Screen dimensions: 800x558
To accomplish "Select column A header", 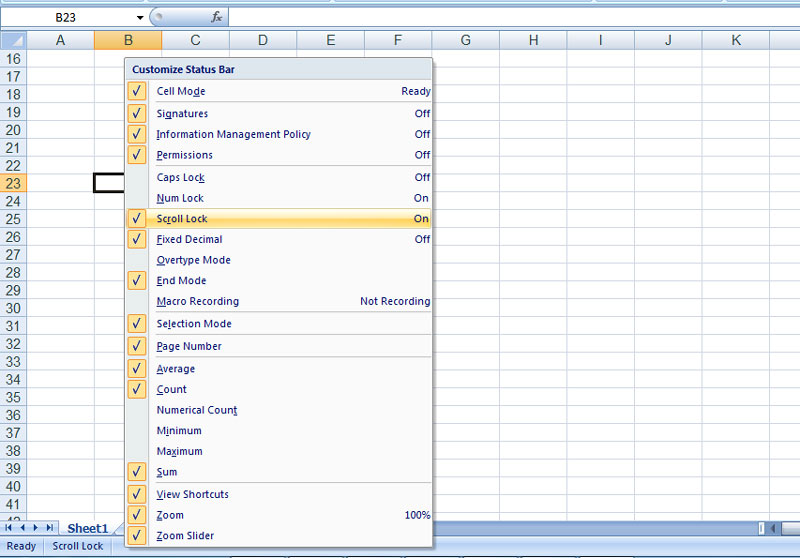I will 60,40.
